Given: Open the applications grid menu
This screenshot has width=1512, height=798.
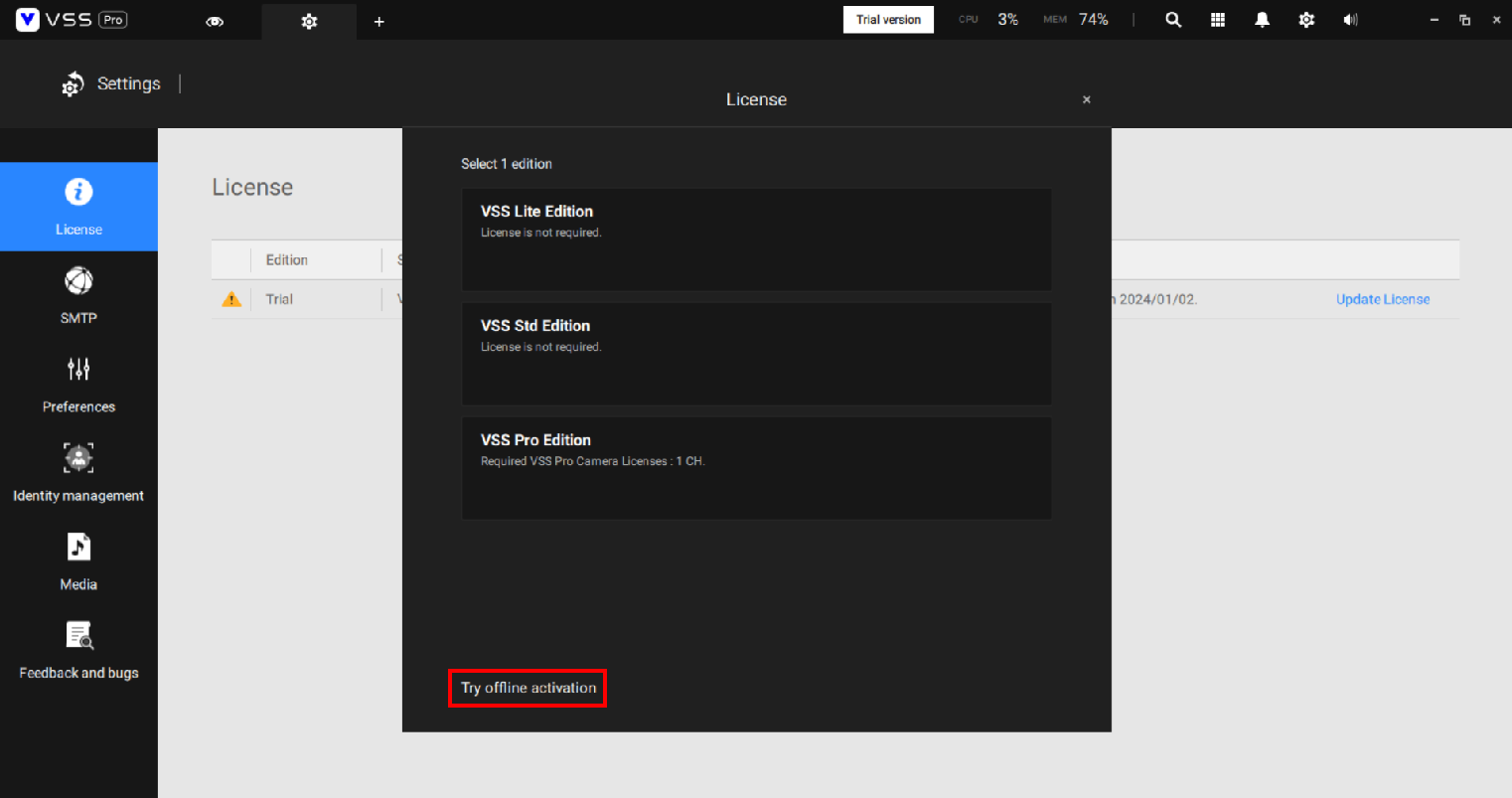Looking at the screenshot, I should tap(1218, 20).
